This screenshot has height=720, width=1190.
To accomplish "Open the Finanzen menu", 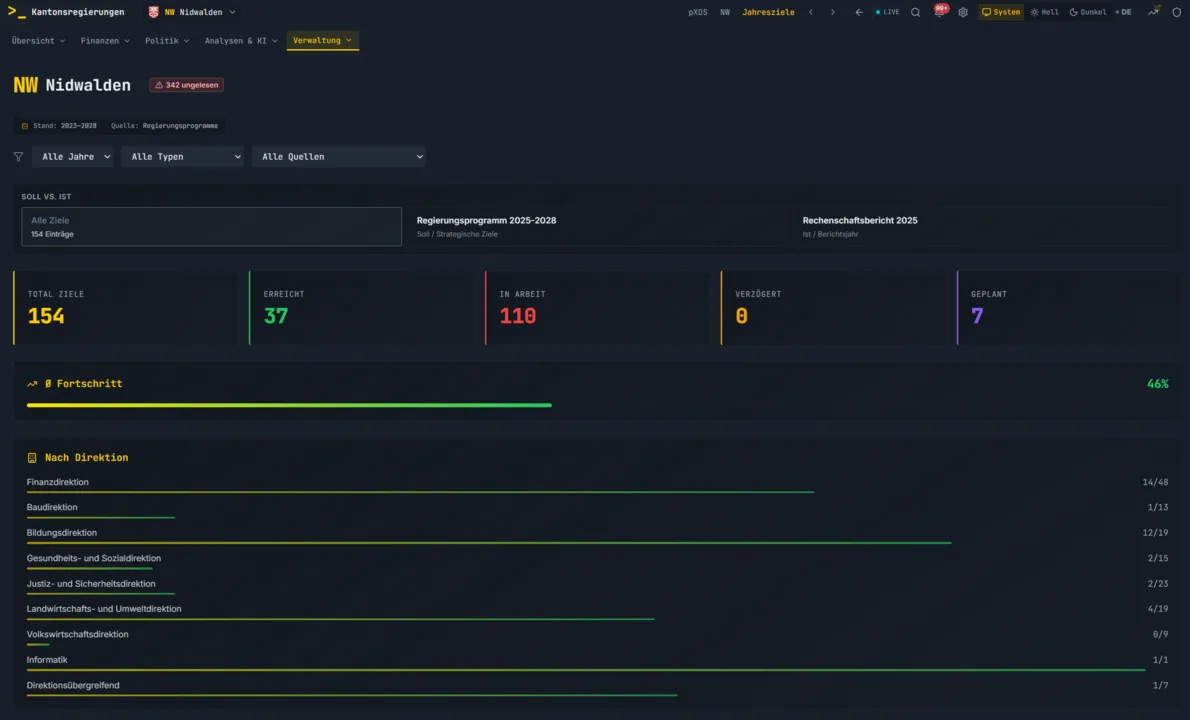I will [105, 41].
